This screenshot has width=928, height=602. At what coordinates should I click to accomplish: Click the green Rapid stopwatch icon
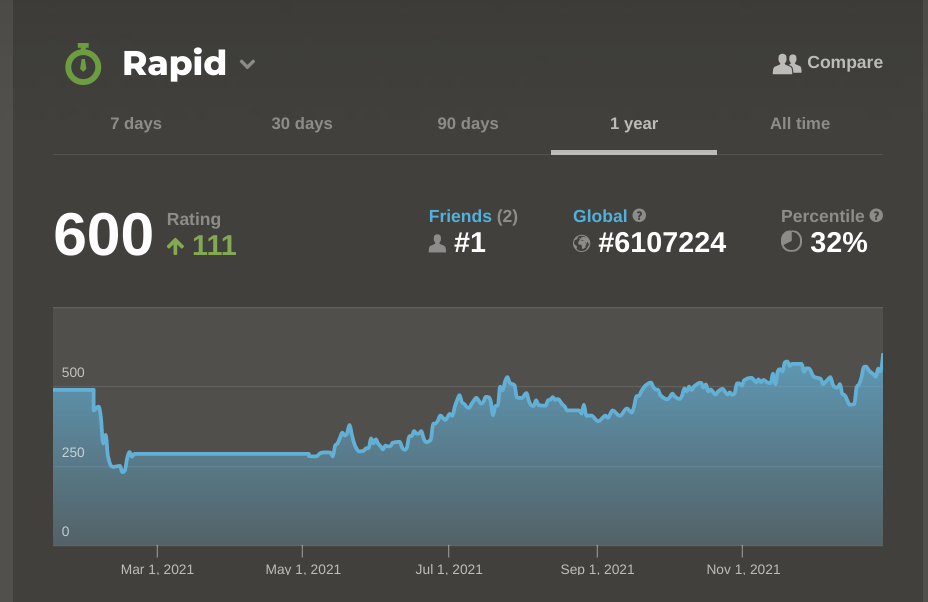[x=83, y=64]
